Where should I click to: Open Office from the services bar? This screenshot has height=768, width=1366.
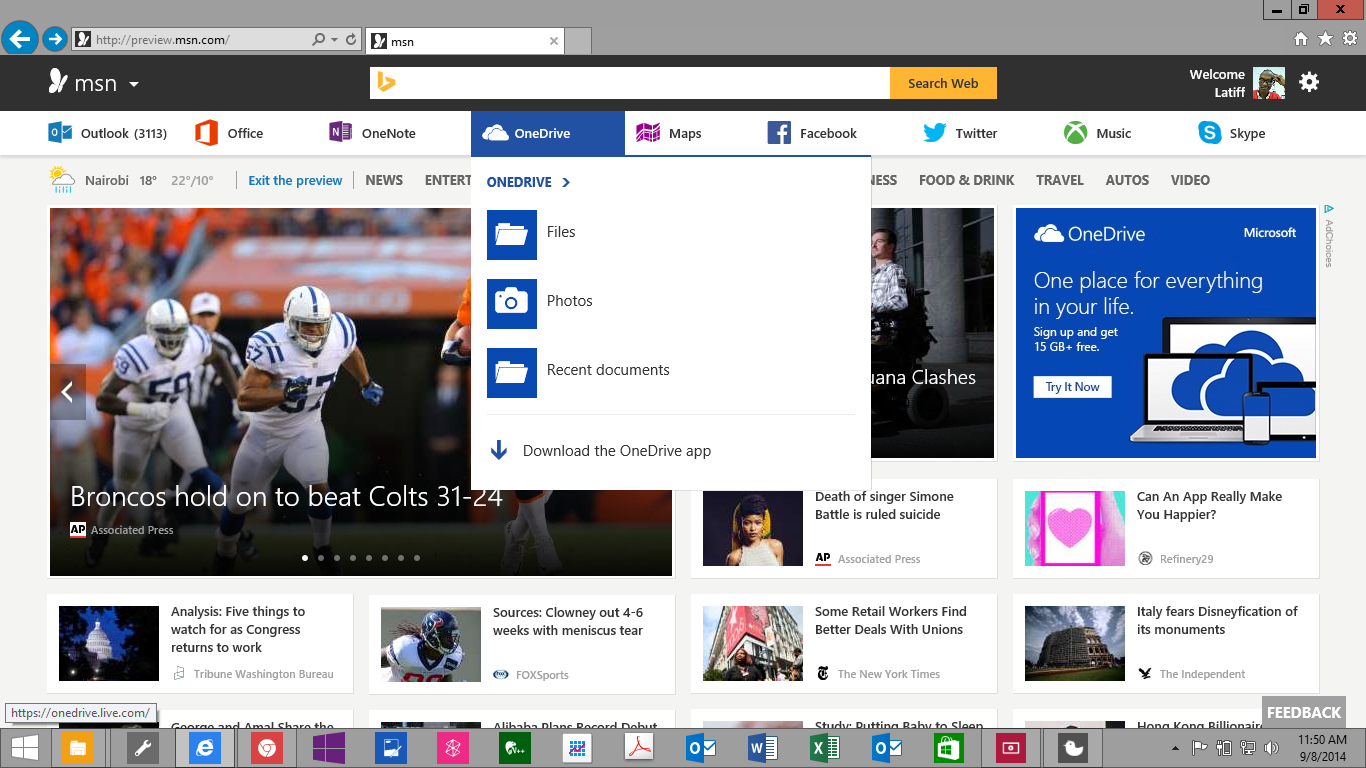point(229,133)
